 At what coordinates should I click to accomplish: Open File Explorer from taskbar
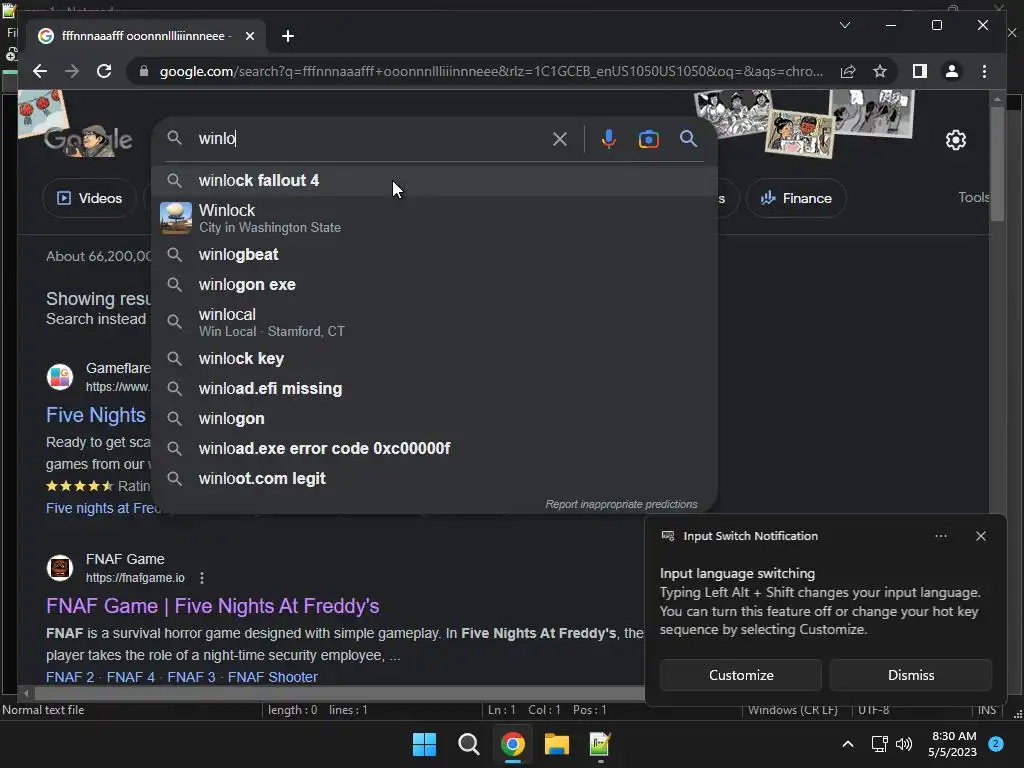coord(557,744)
